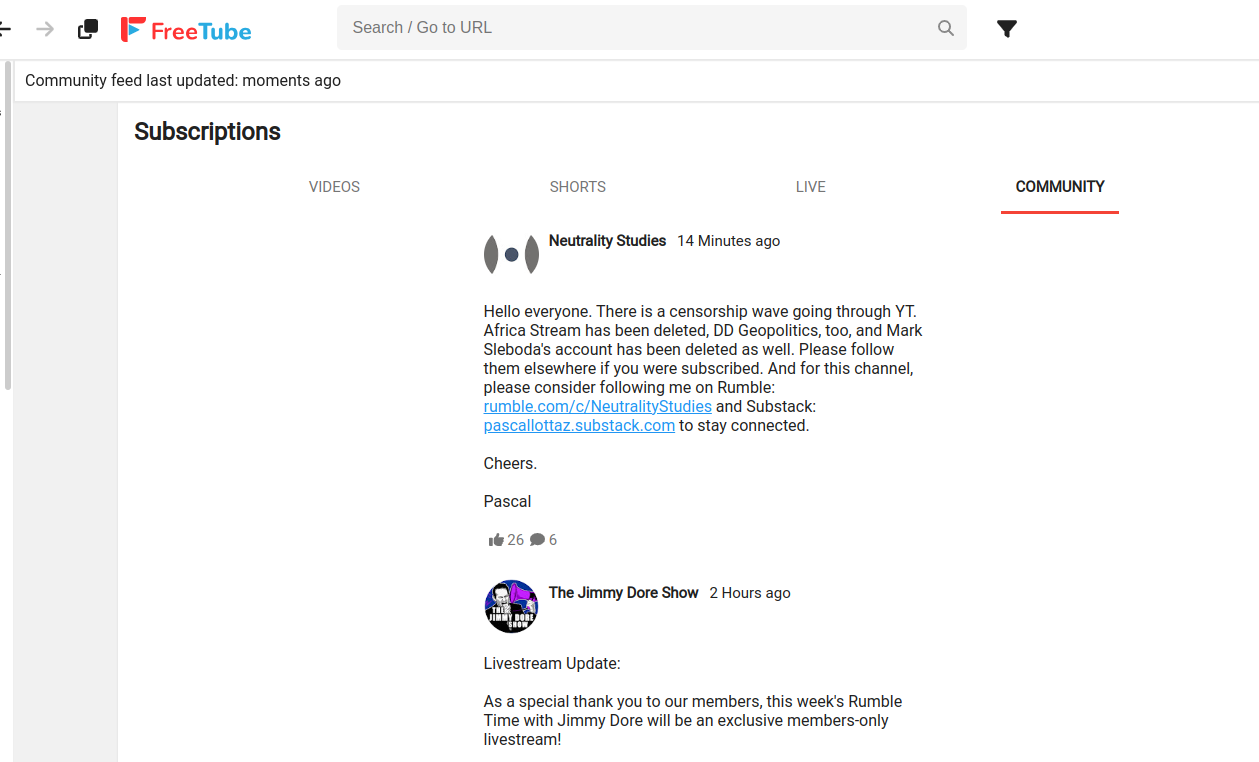The width and height of the screenshot is (1259, 762).
Task: Open The Jimmy Dore Show channel name
Action: pos(623,593)
